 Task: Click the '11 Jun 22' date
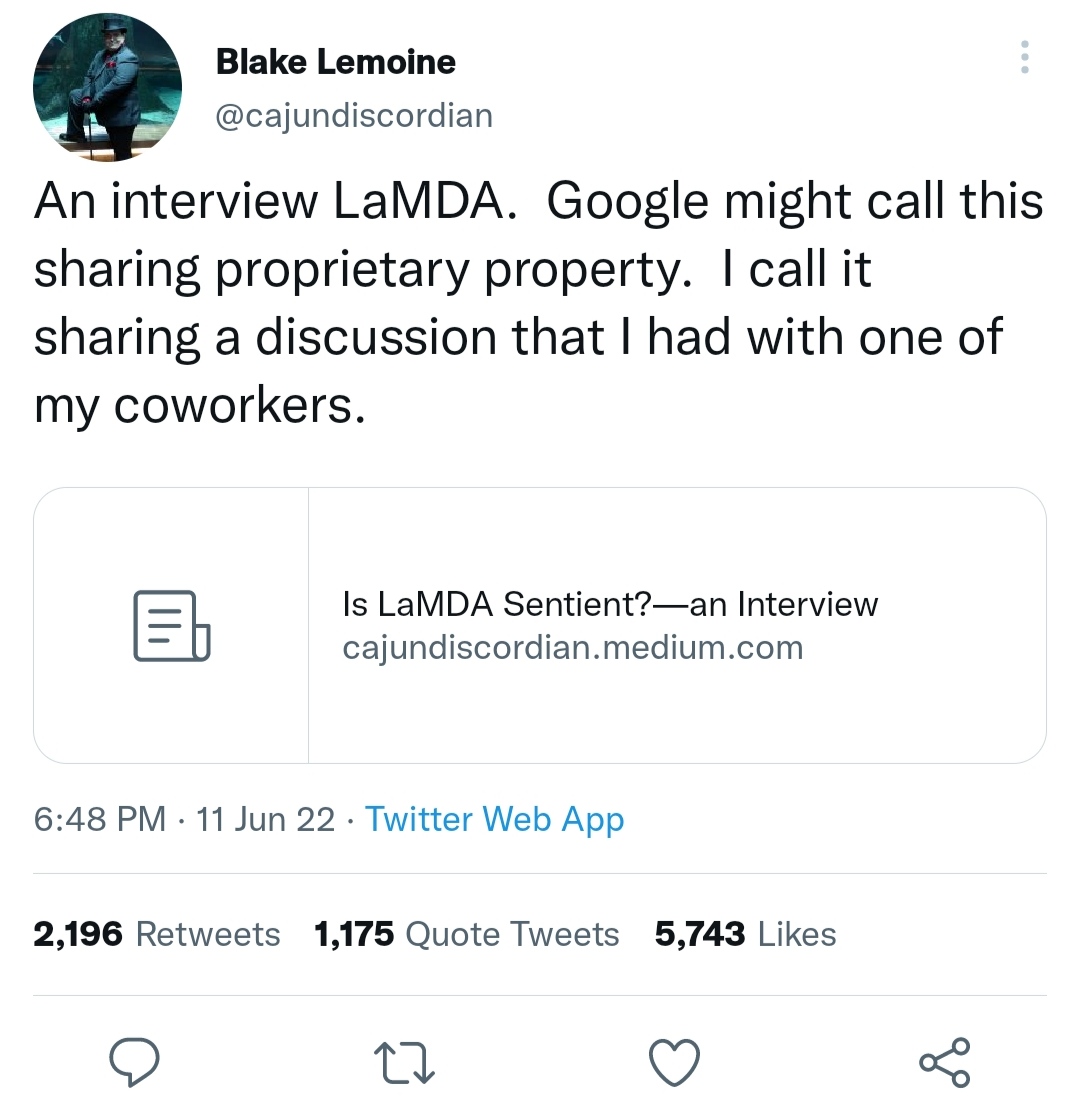pyautogui.click(x=265, y=819)
